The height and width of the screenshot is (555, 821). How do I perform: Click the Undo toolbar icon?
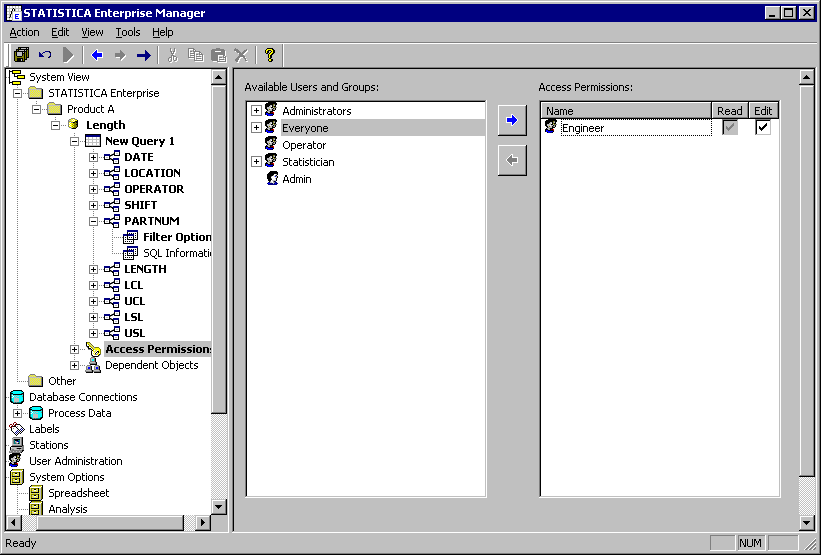click(x=45, y=55)
